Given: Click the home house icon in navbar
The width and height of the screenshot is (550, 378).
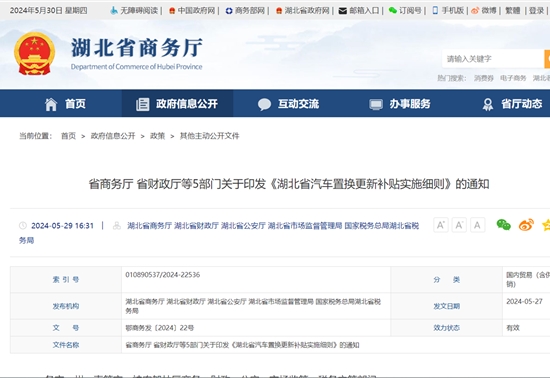Looking at the screenshot, I should coord(51,104).
